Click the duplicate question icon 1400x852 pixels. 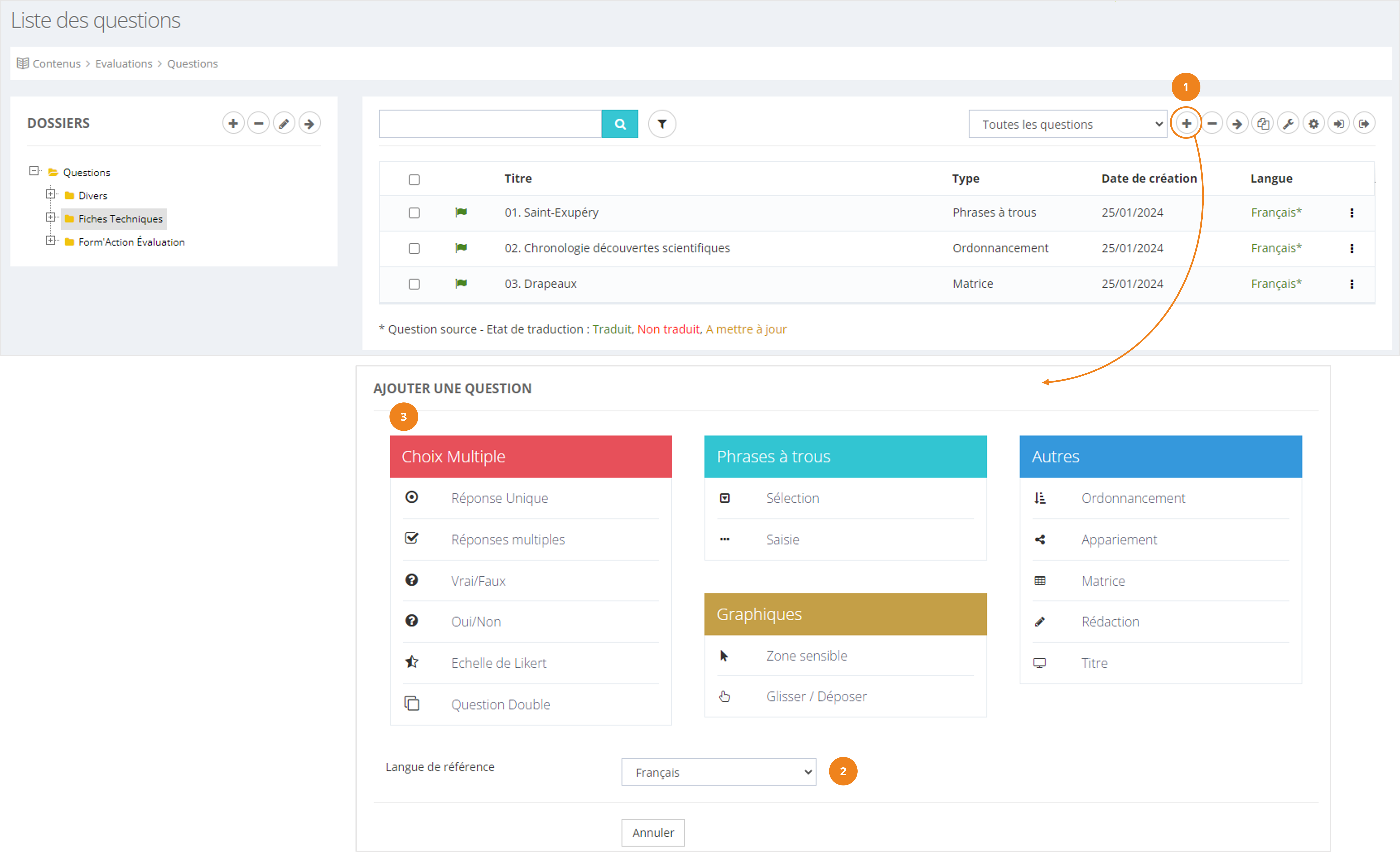(x=1262, y=123)
